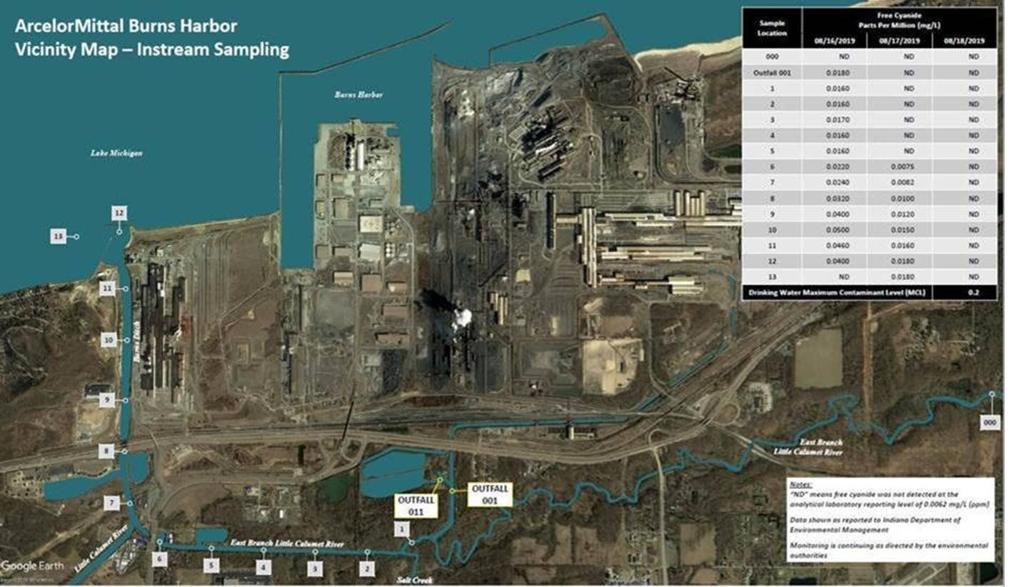Click 0.0460 value in row 11

(837, 246)
